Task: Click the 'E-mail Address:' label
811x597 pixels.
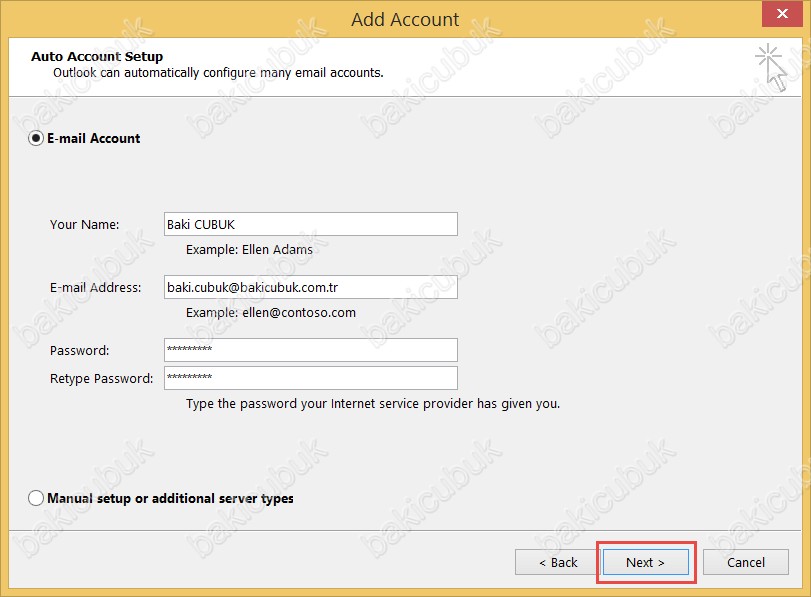Action: [x=95, y=288]
